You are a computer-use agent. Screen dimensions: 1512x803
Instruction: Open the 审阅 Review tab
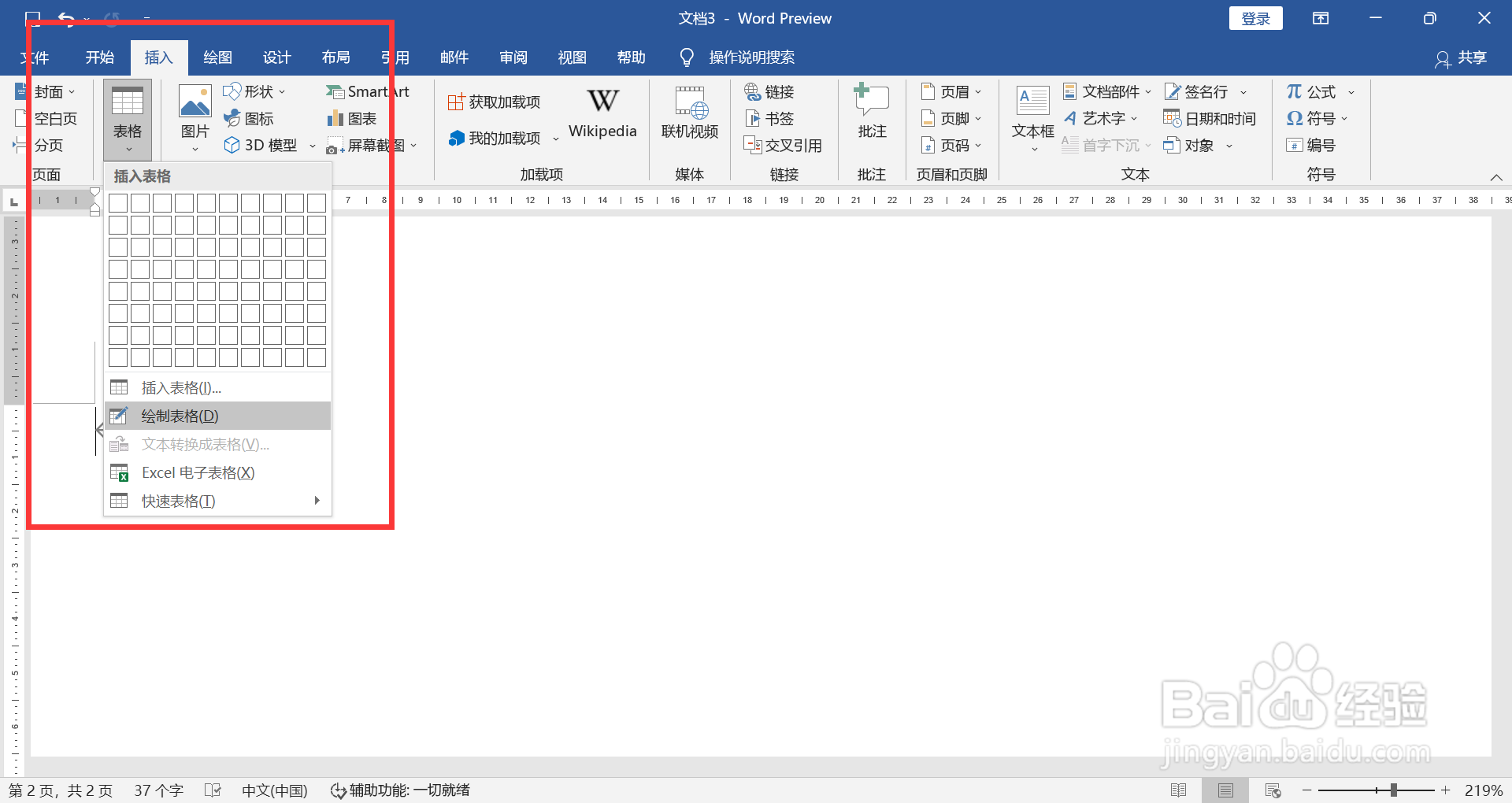click(513, 57)
